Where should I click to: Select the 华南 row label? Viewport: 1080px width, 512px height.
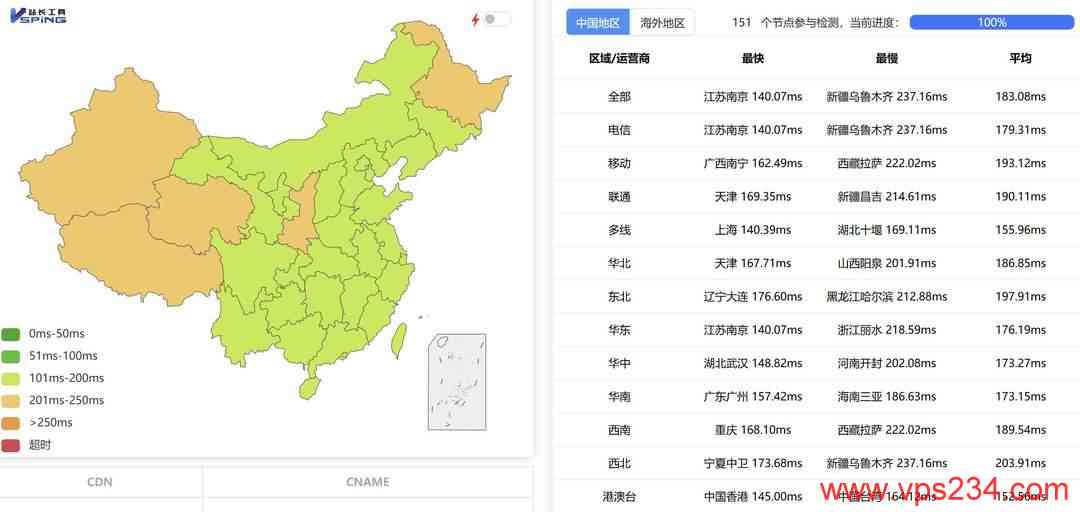(619, 397)
